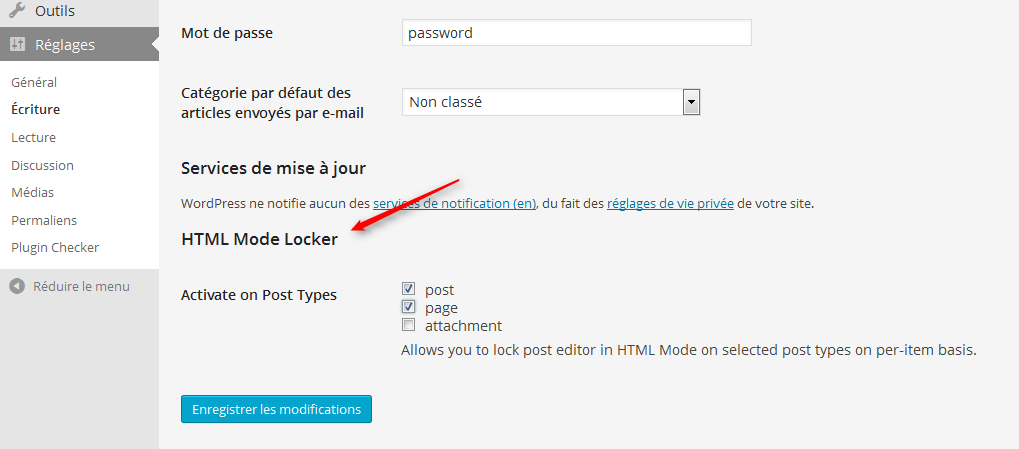Go to Lecture settings
Screen dimensions: 1019x449
click(x=33, y=138)
